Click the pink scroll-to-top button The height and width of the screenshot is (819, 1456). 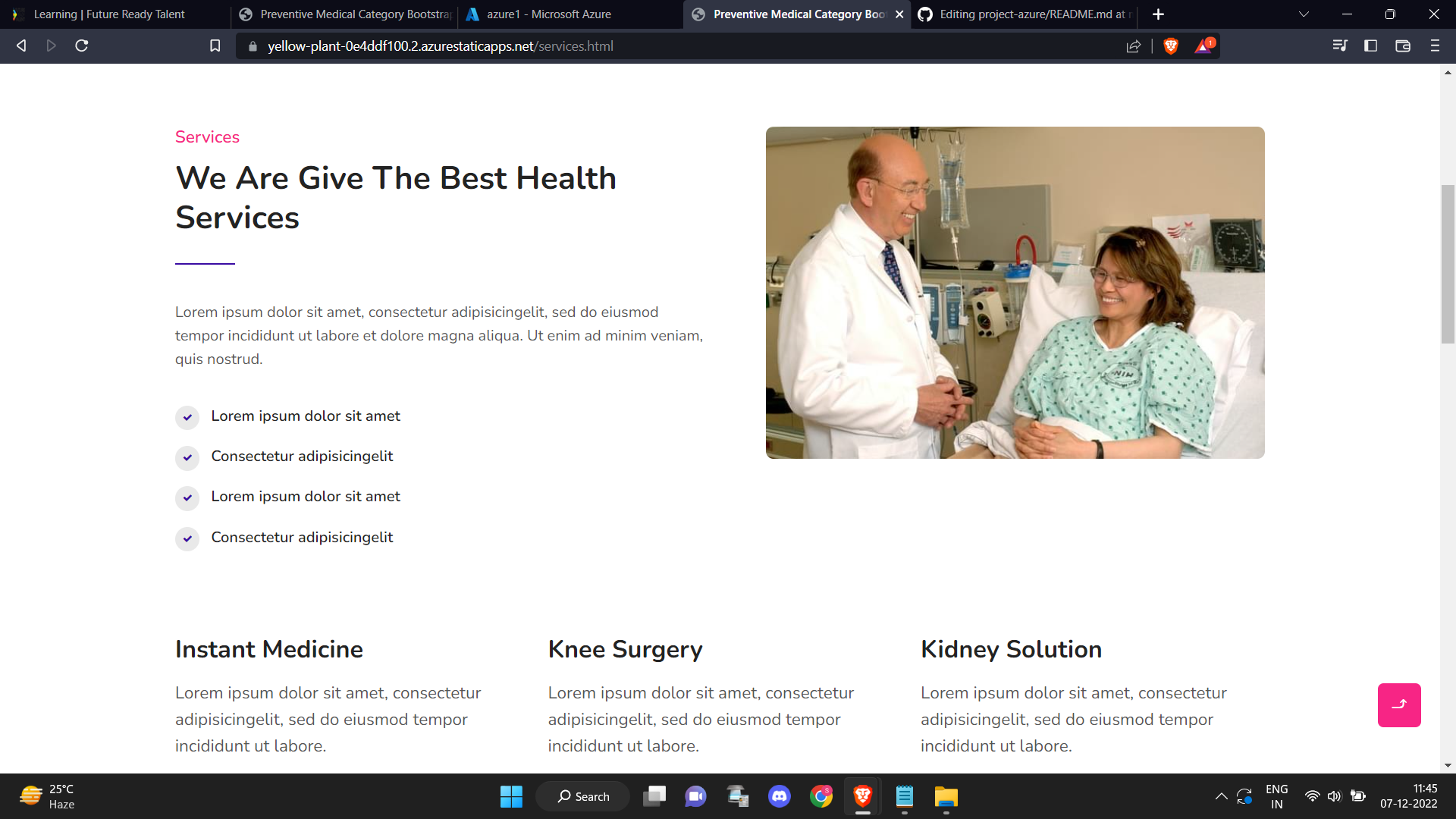click(x=1399, y=705)
